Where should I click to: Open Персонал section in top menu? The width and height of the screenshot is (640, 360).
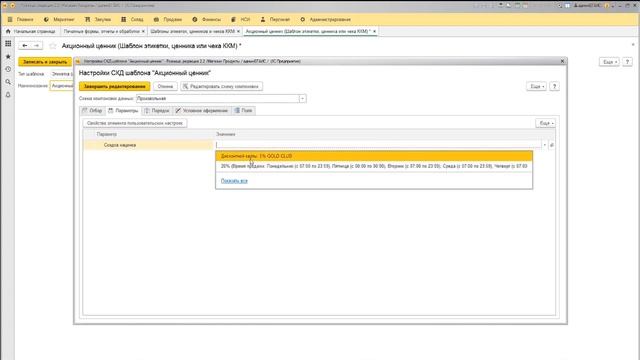pyautogui.click(x=275, y=19)
